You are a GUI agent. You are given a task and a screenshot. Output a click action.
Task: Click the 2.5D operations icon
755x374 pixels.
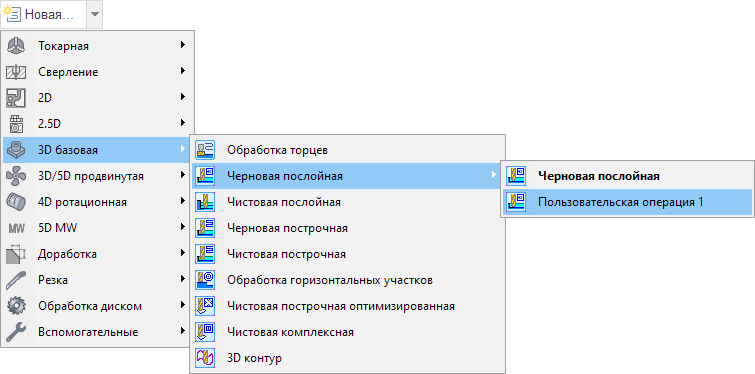(x=16, y=124)
